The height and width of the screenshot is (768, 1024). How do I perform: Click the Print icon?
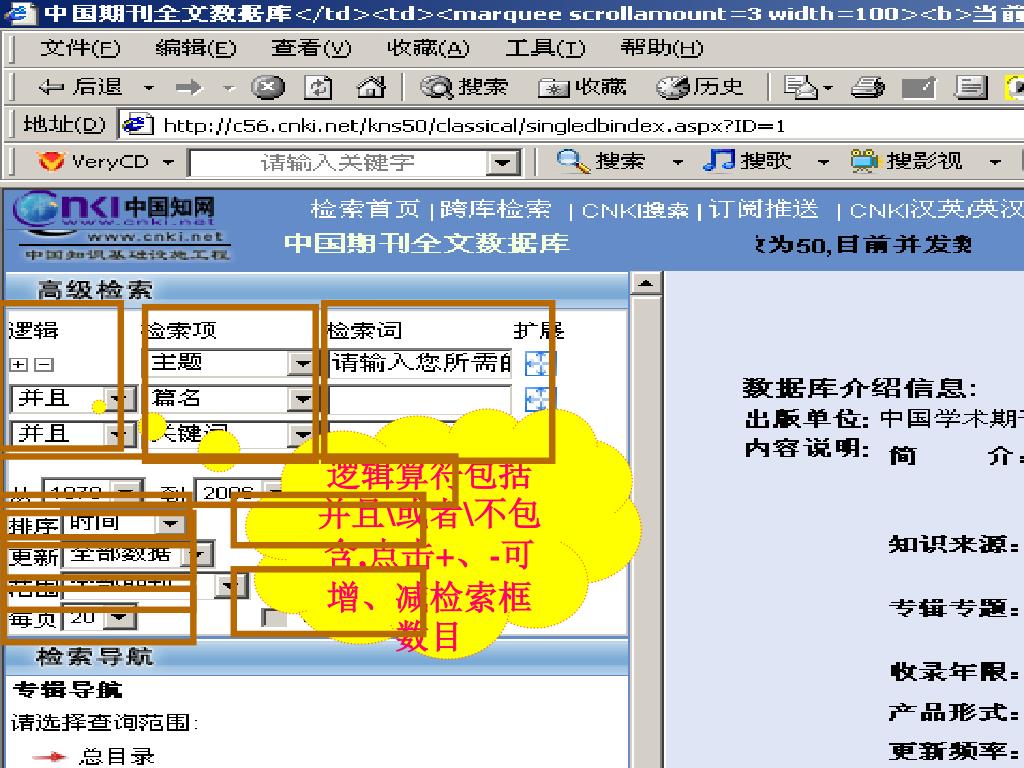tap(867, 86)
